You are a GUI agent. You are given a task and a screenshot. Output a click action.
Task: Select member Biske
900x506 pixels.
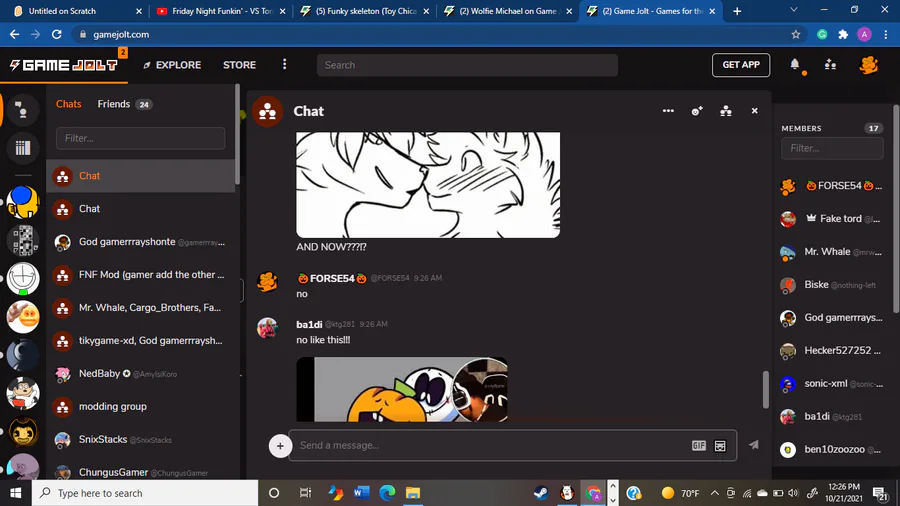point(831,285)
